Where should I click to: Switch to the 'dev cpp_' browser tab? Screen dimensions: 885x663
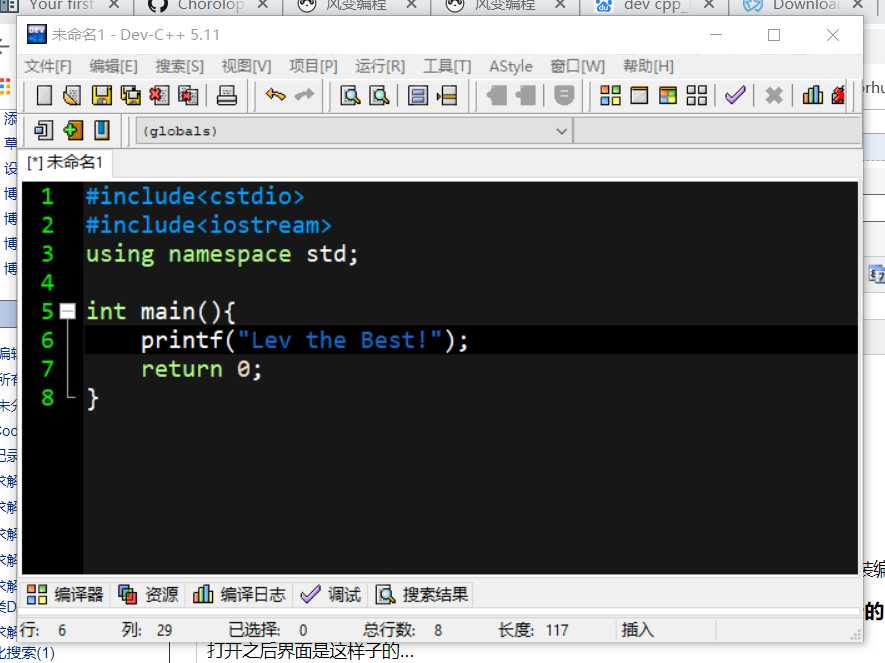652,5
